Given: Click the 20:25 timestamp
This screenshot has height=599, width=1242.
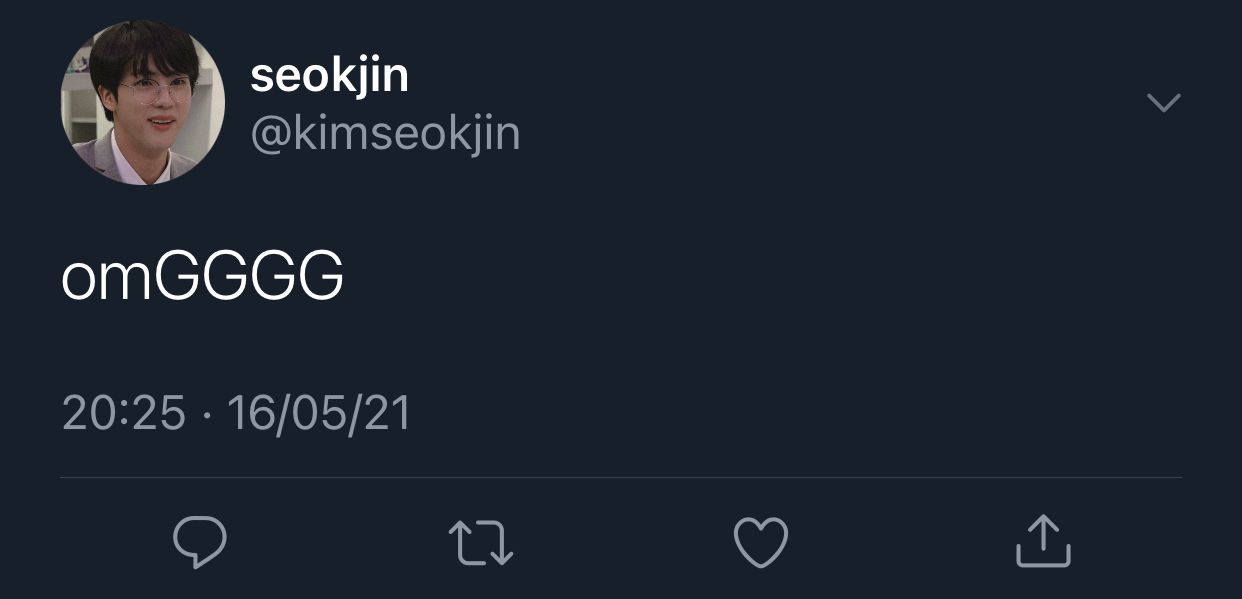Looking at the screenshot, I should point(124,413).
